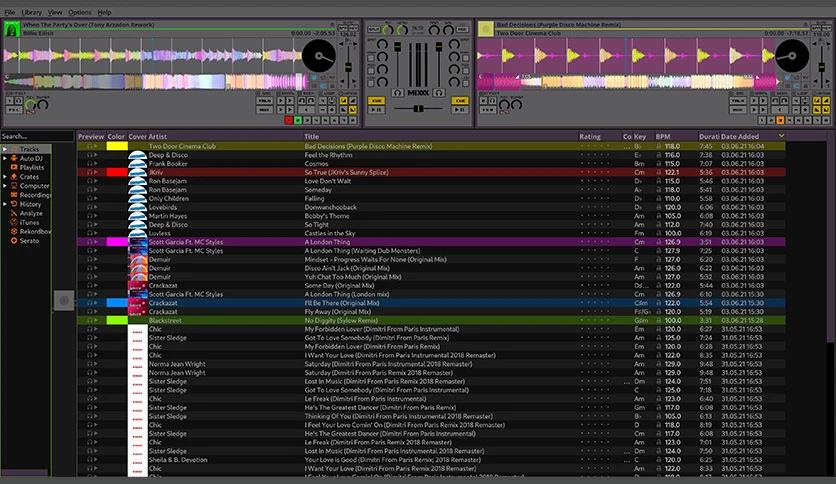Screen dimensions: 836x484
Task: Sort tracks by the Title column
Action: [x=311, y=136]
